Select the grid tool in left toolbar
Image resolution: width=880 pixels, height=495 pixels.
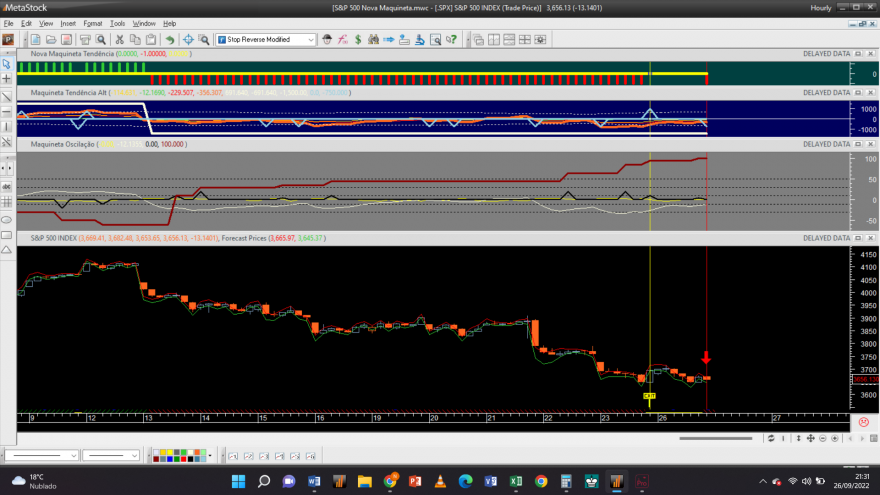coord(7,201)
